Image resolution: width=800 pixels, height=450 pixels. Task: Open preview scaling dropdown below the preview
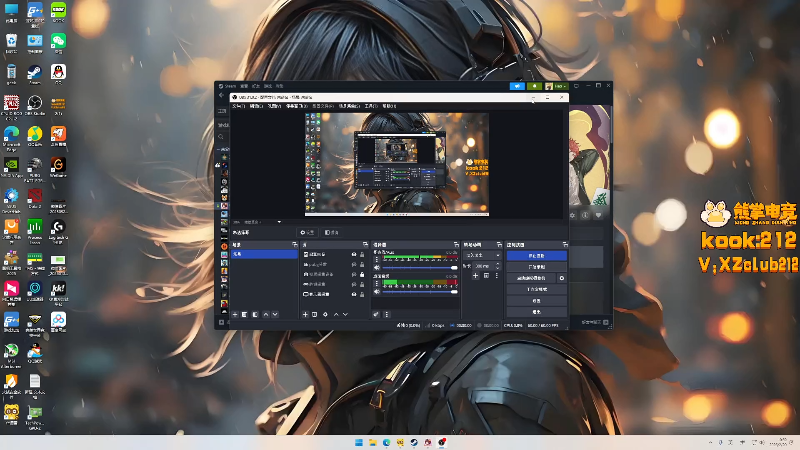[x=279, y=222]
